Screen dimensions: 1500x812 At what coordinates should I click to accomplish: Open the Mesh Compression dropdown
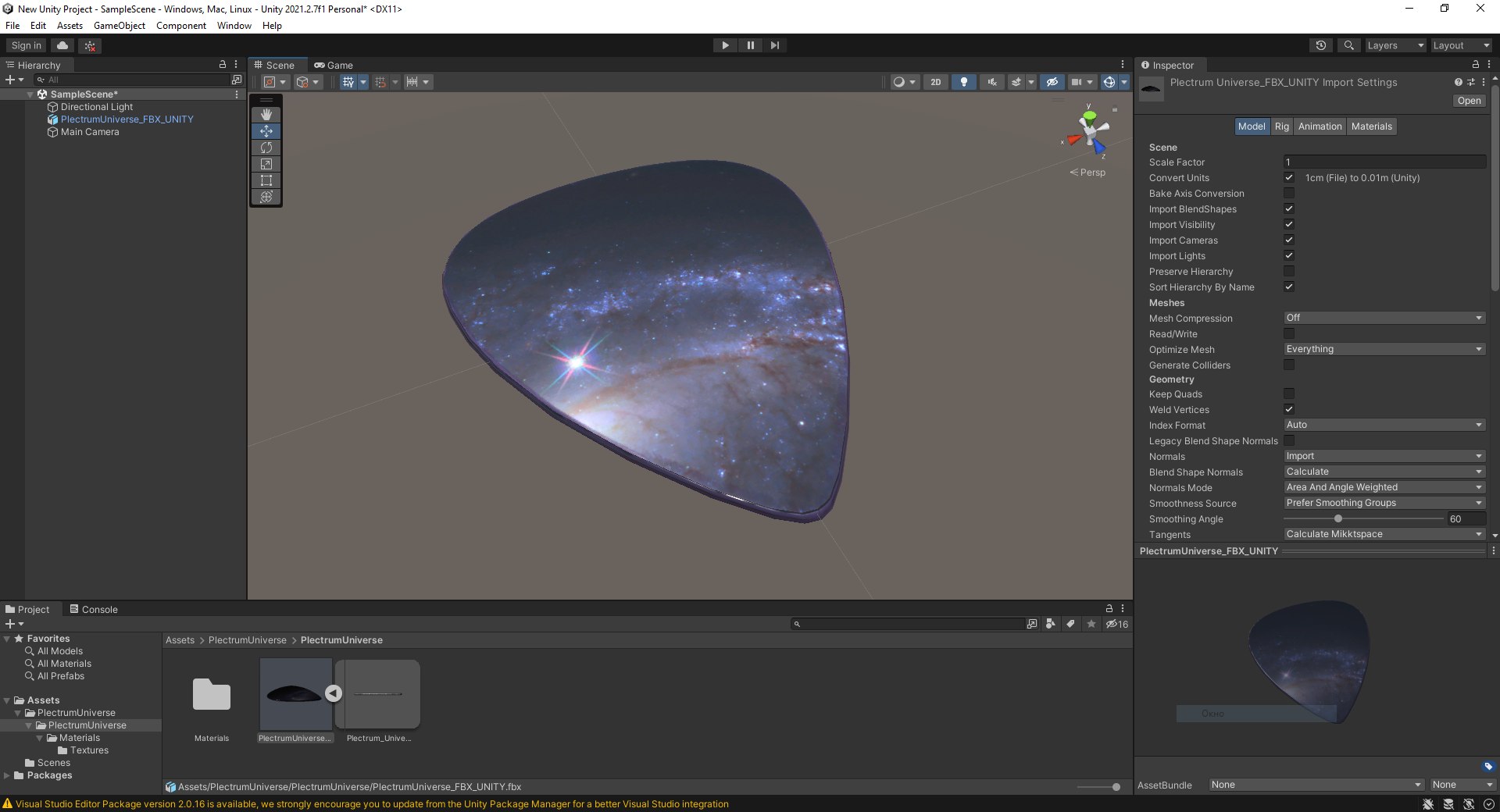[1384, 318]
